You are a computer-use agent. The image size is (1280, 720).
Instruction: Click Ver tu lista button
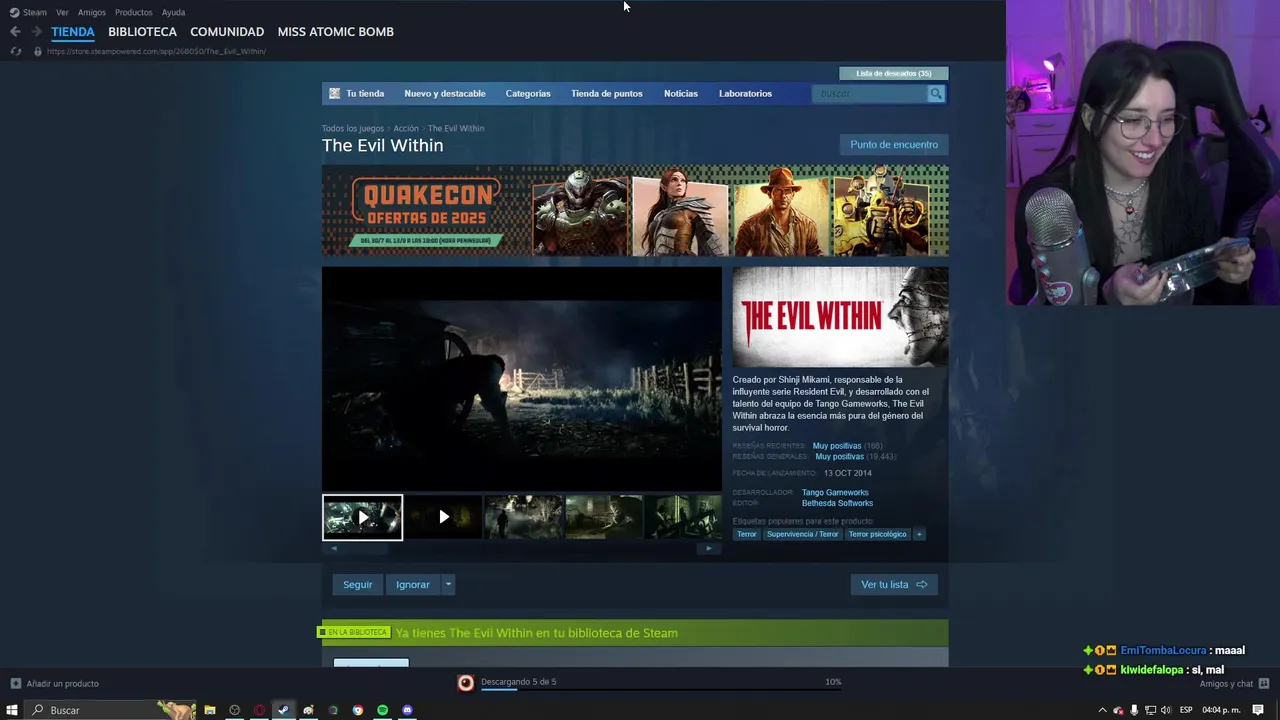pos(894,584)
